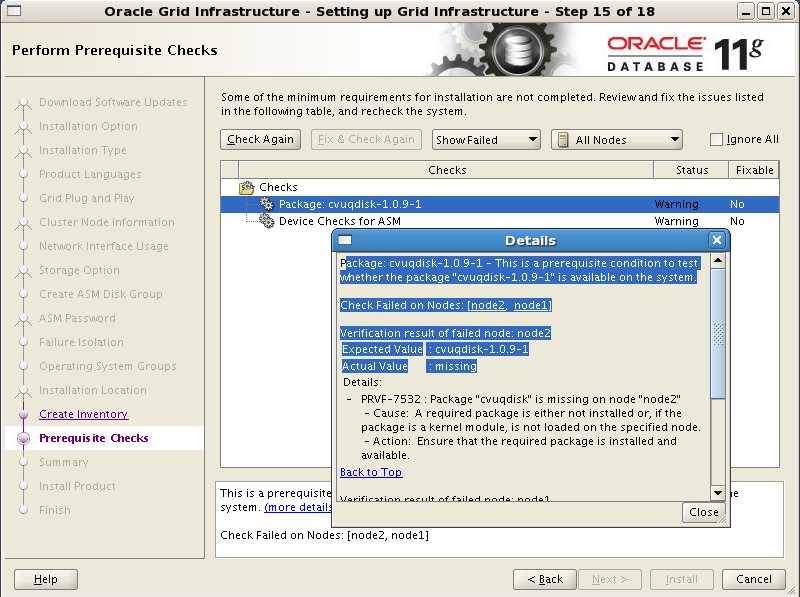
Task: Open the Details dialog window menu icon
Action: pos(345,240)
